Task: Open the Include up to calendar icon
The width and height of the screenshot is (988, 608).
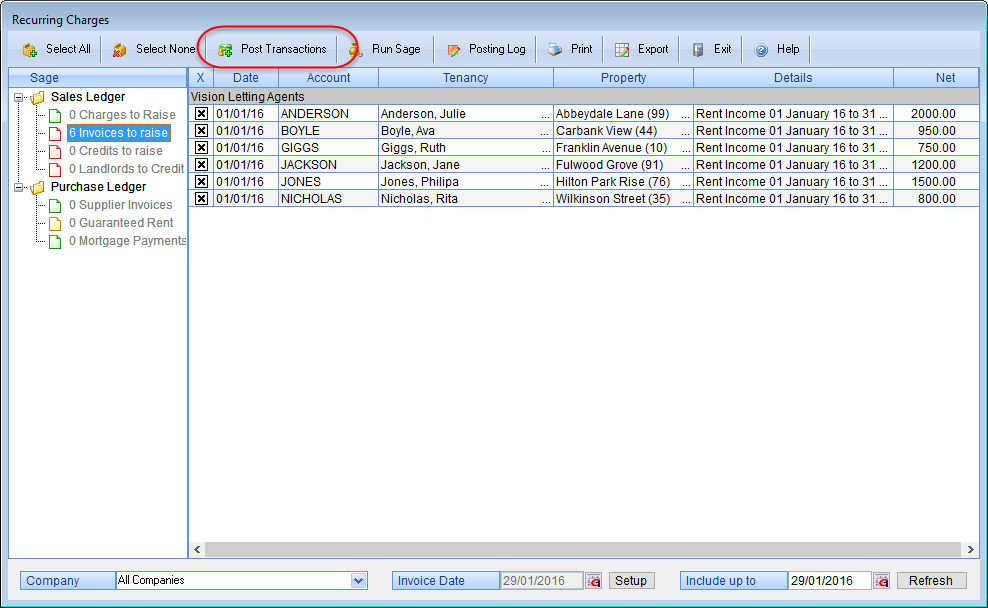Action: [x=882, y=581]
